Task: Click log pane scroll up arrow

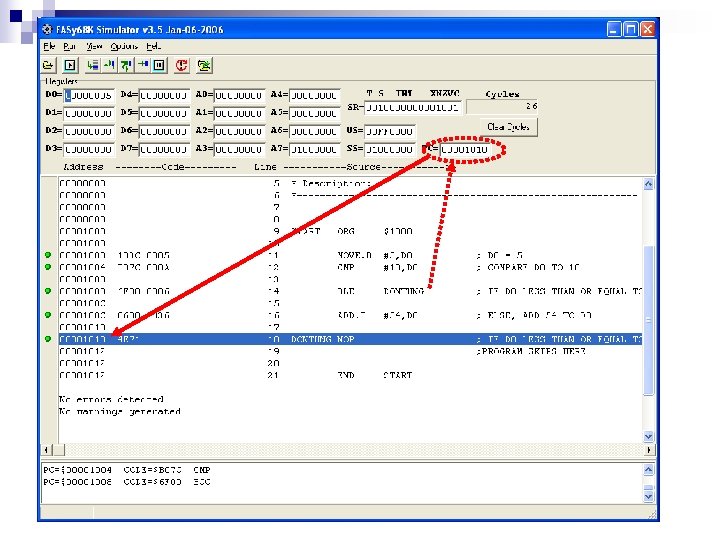Action: point(648,470)
